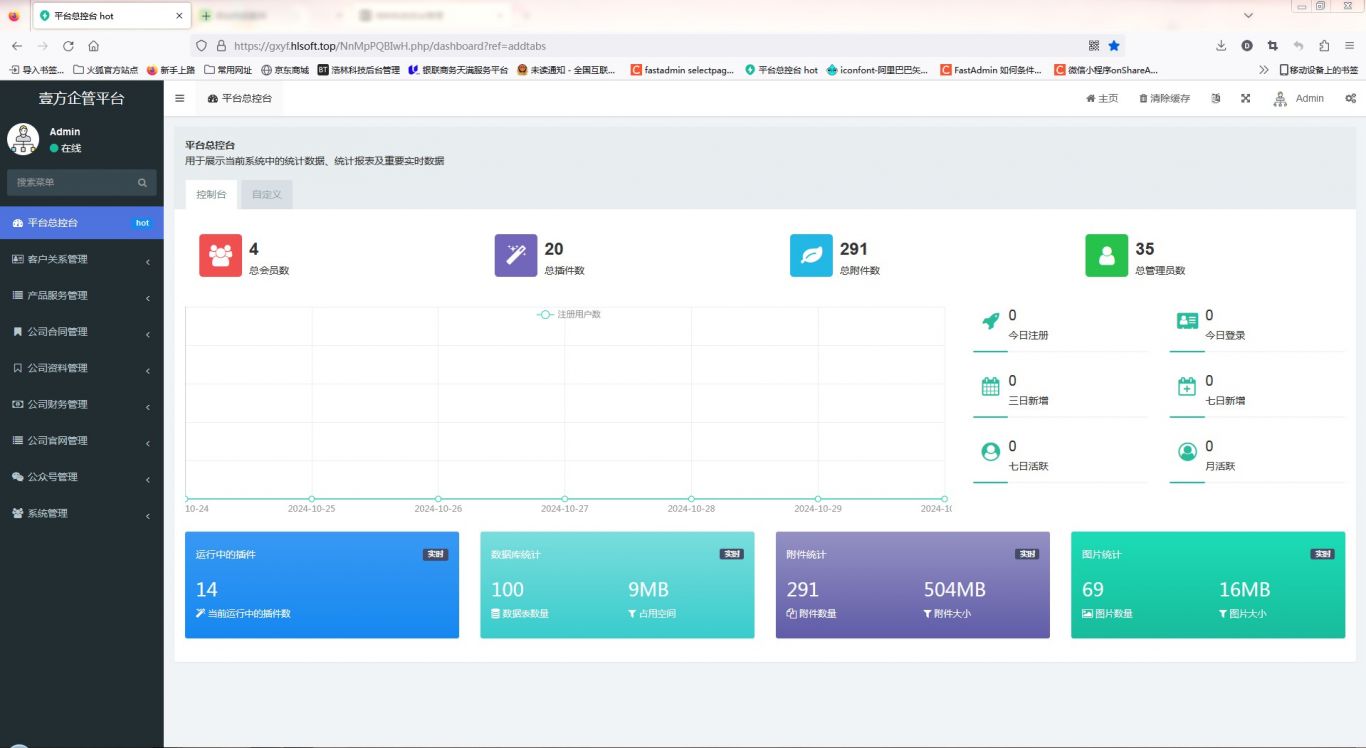Click the 三日新增 calendar icon
Viewport: 1366px width, 748px height.
tap(990, 386)
